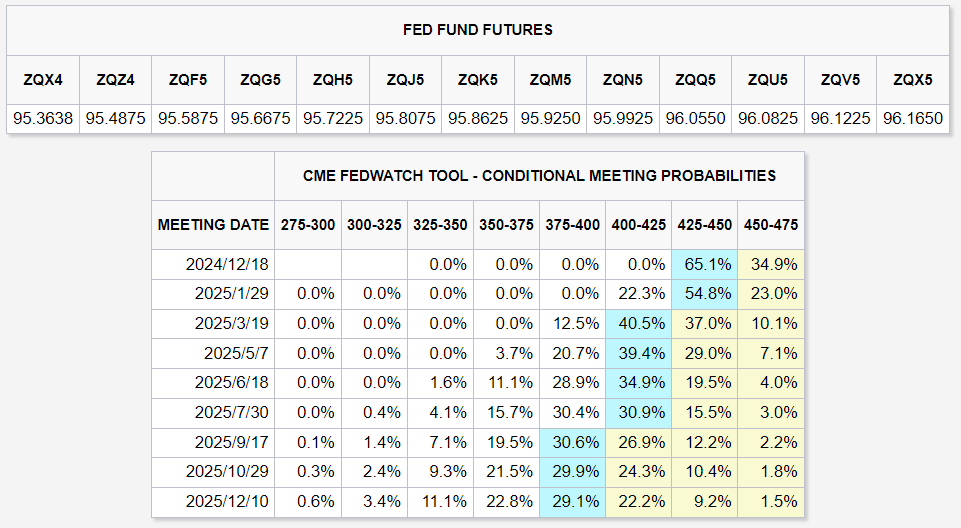Click the 450-475 column header

[771, 225]
